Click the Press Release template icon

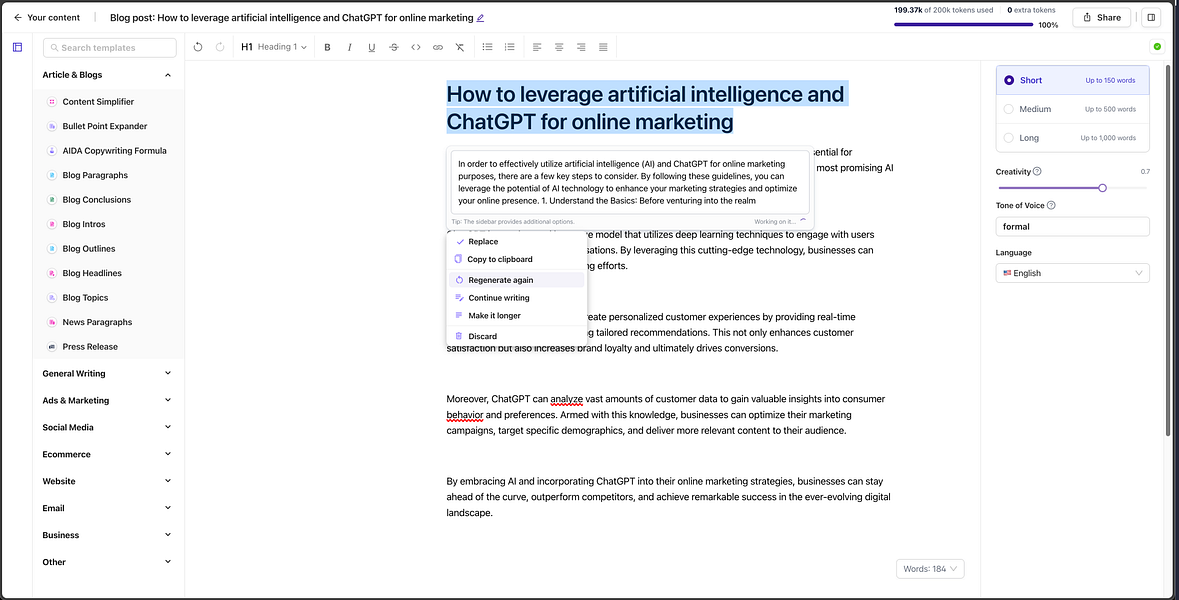pos(52,347)
